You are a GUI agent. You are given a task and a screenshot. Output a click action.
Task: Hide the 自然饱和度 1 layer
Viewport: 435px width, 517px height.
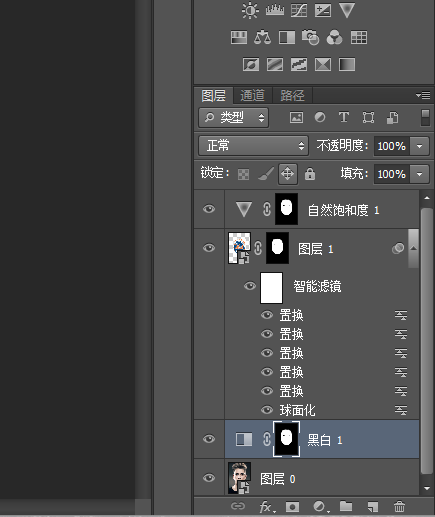pyautogui.click(x=209, y=209)
